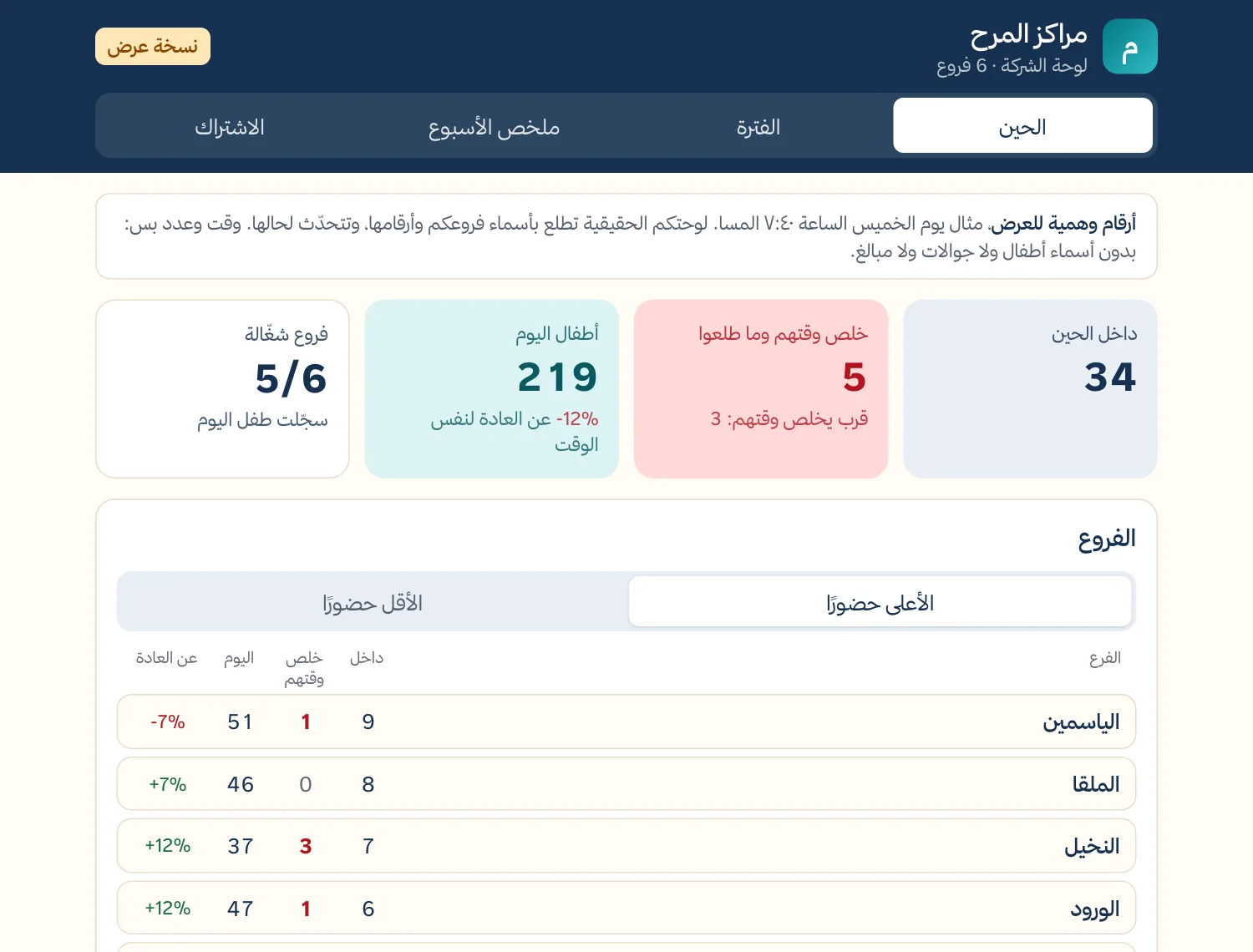Viewport: 1253px width, 952px height.
Task: Open the الفترة tab
Action: click(758, 125)
